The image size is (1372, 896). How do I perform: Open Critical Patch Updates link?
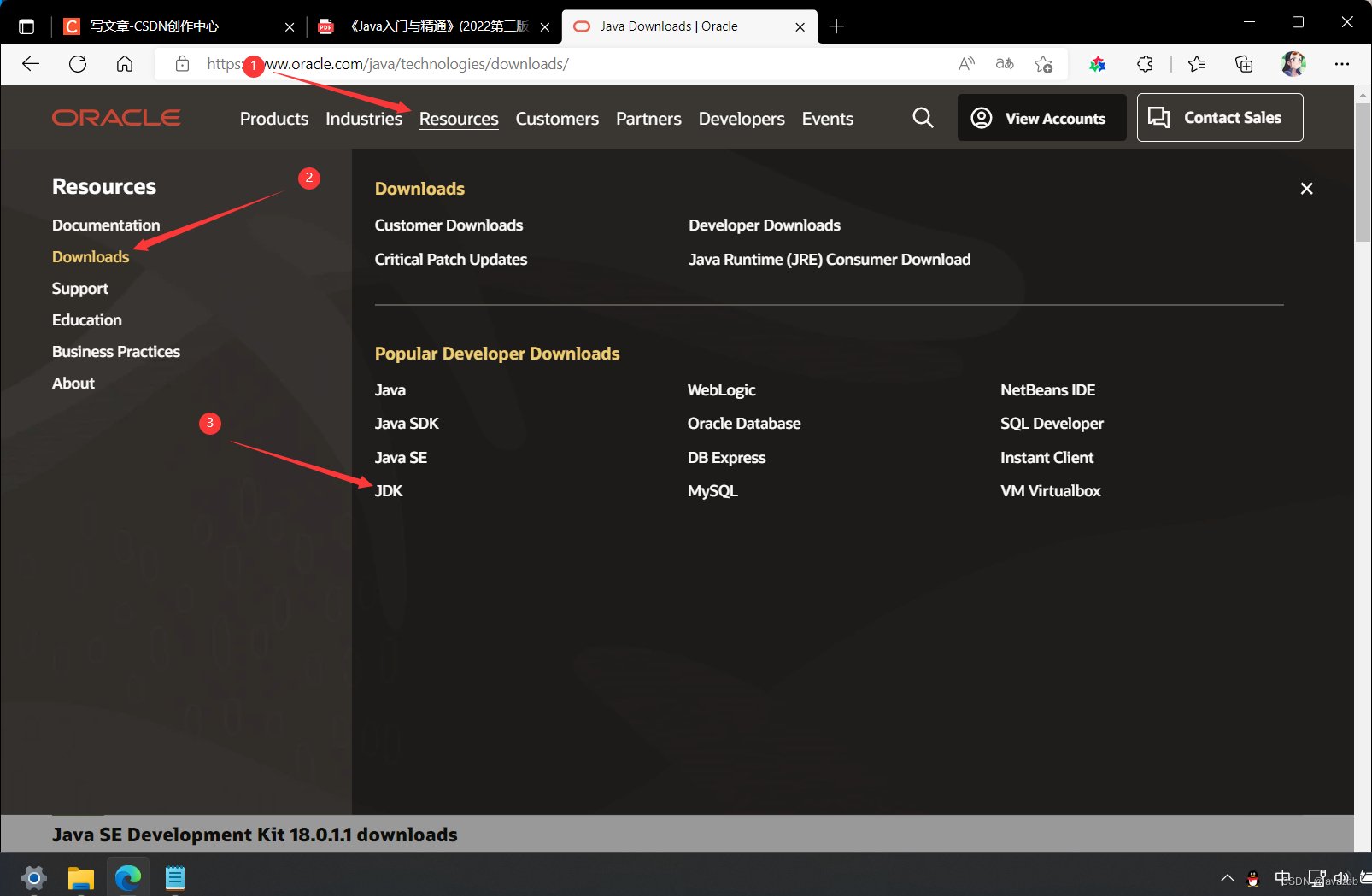451,260
